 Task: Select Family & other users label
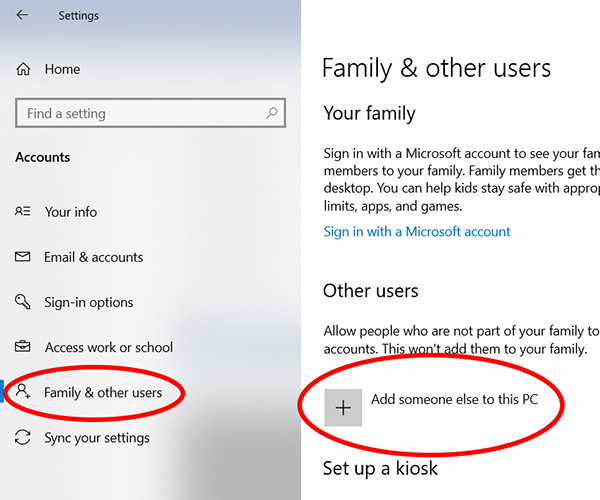pyautogui.click(x=103, y=392)
